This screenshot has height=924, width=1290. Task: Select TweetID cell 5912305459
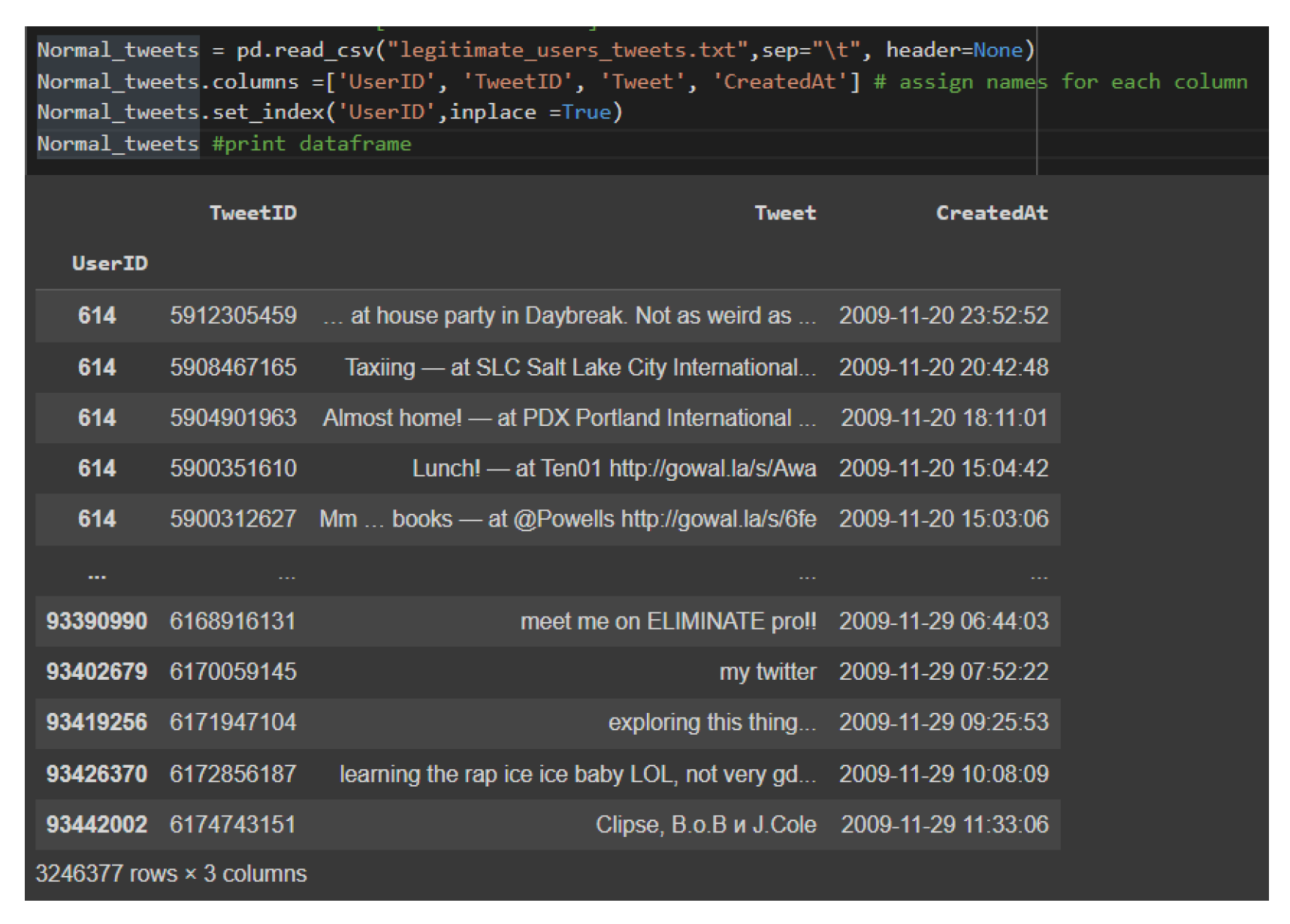pyautogui.click(x=233, y=316)
